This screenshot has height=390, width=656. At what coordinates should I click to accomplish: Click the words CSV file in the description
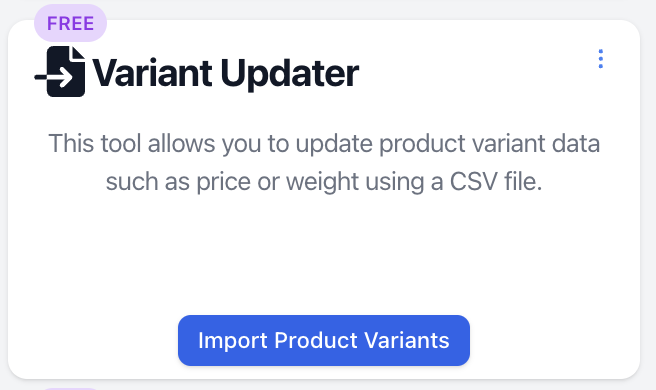[496, 182]
